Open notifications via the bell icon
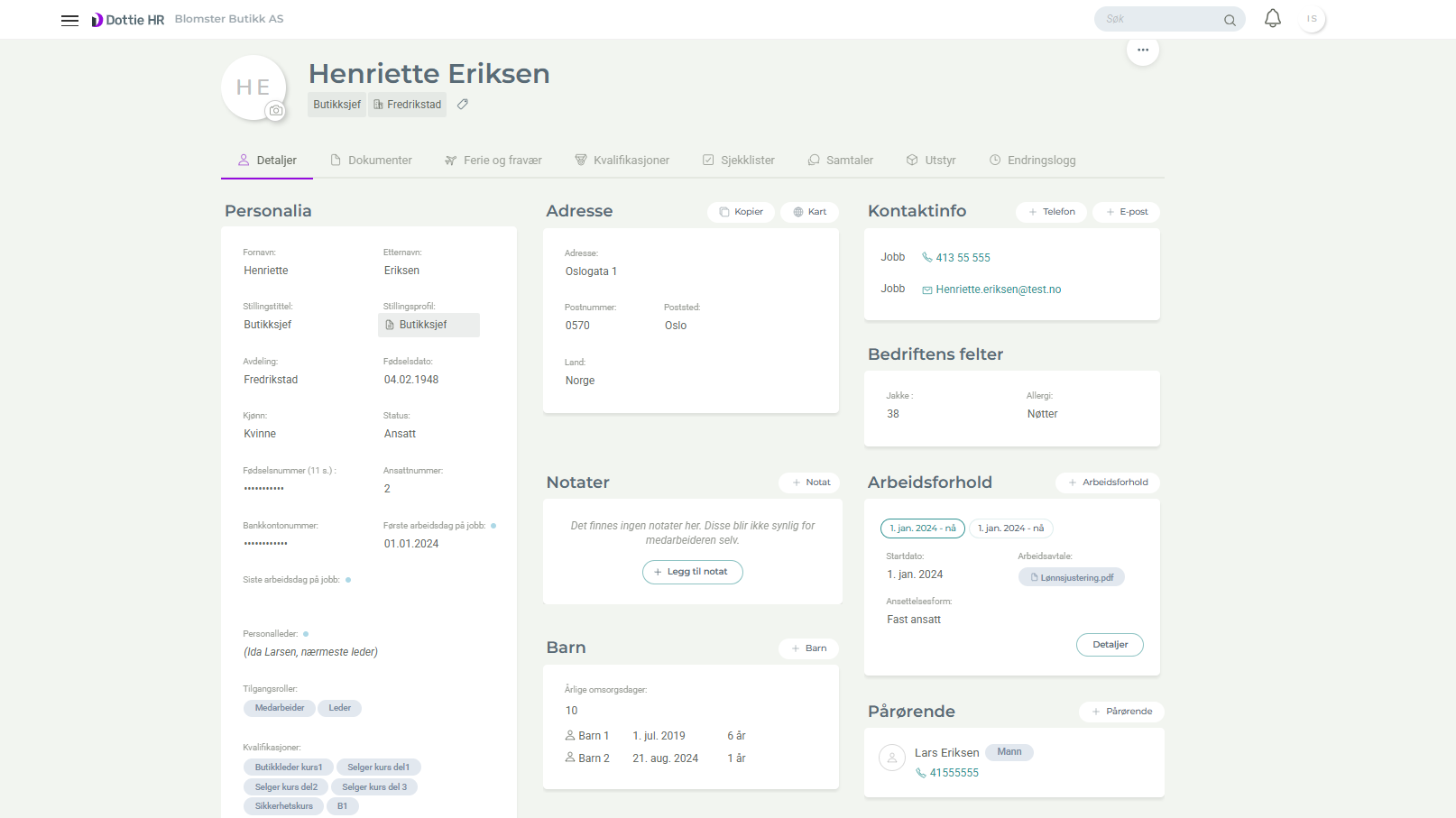Image resolution: width=1456 pixels, height=818 pixels. tap(1272, 18)
